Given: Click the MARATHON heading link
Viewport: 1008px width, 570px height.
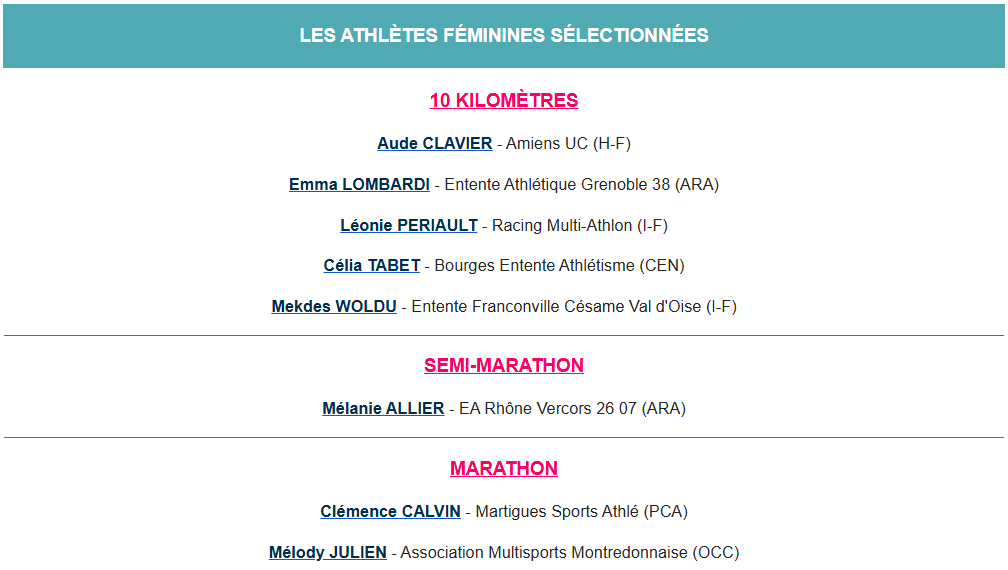Looking at the screenshot, I should [x=504, y=468].
